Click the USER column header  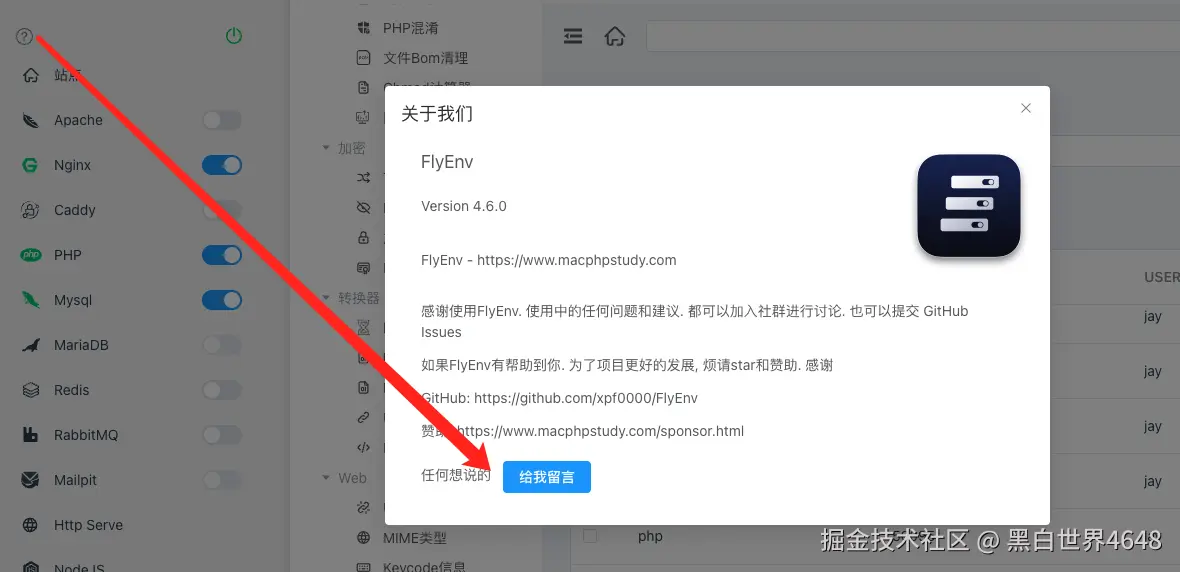[x=1161, y=277]
